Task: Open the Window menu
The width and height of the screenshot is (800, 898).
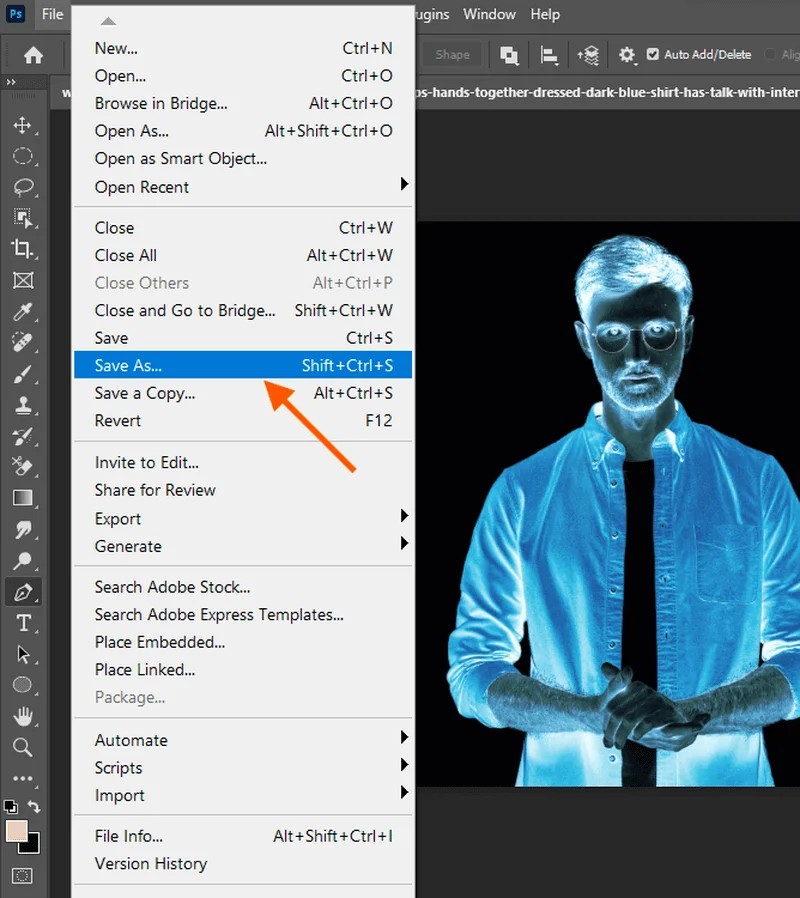Action: tap(489, 14)
